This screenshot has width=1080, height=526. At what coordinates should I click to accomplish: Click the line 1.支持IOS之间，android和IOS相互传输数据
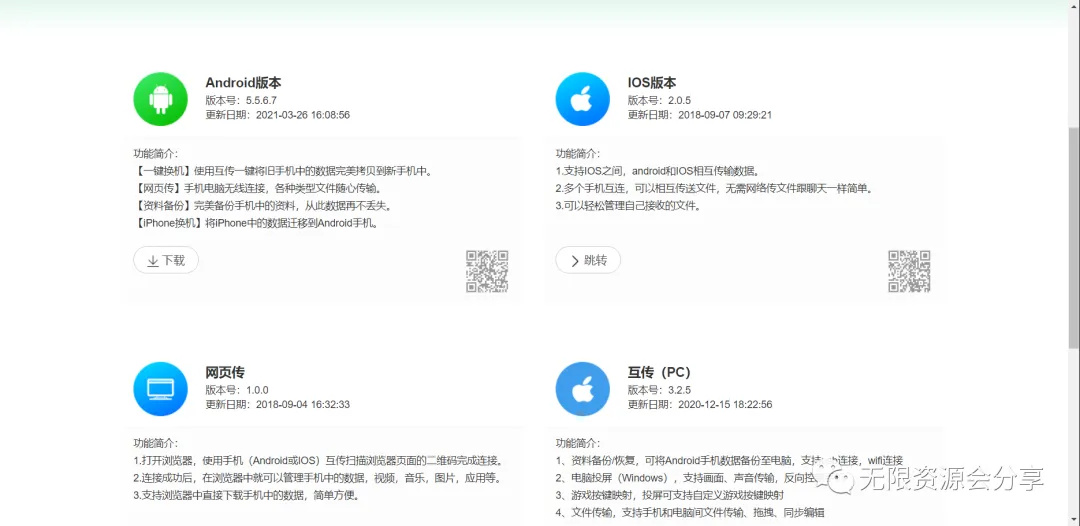click(x=658, y=171)
